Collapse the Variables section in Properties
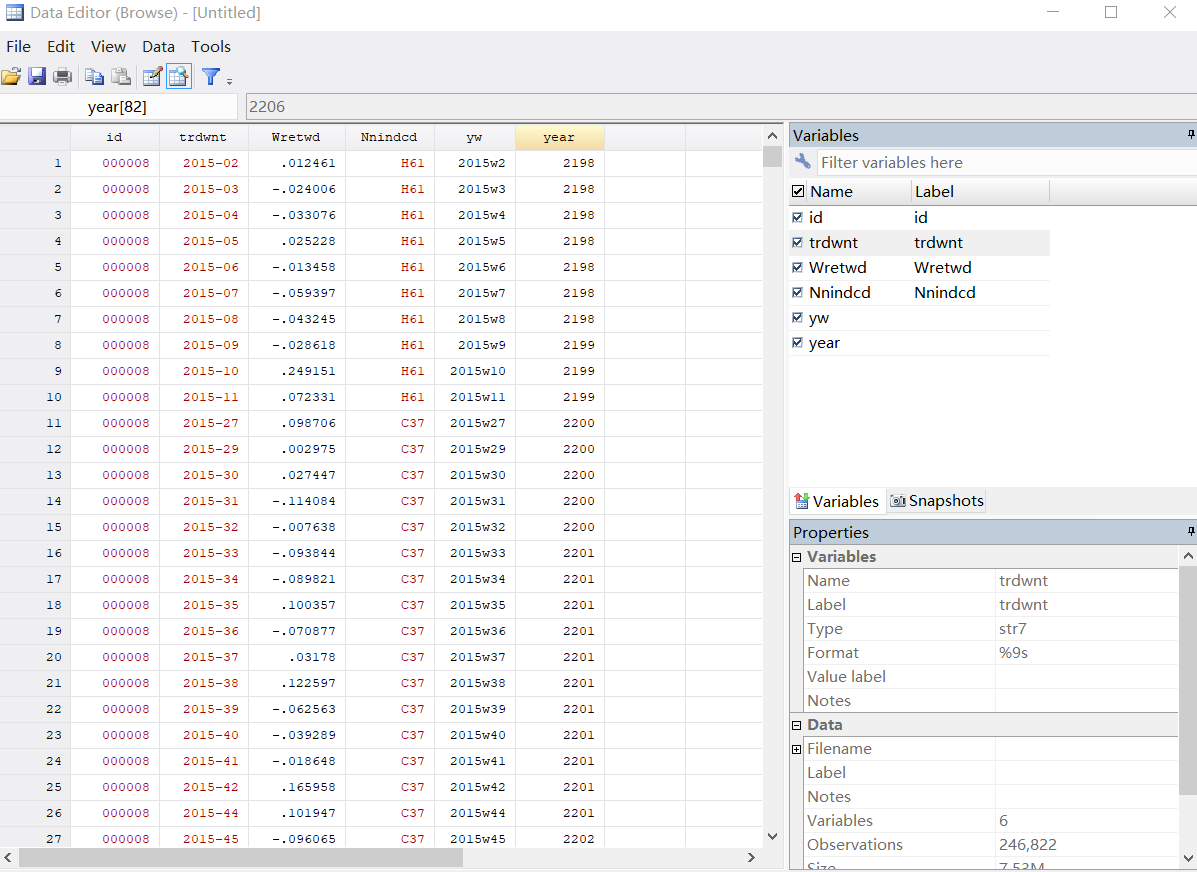This screenshot has width=1197, height=872. [x=797, y=557]
